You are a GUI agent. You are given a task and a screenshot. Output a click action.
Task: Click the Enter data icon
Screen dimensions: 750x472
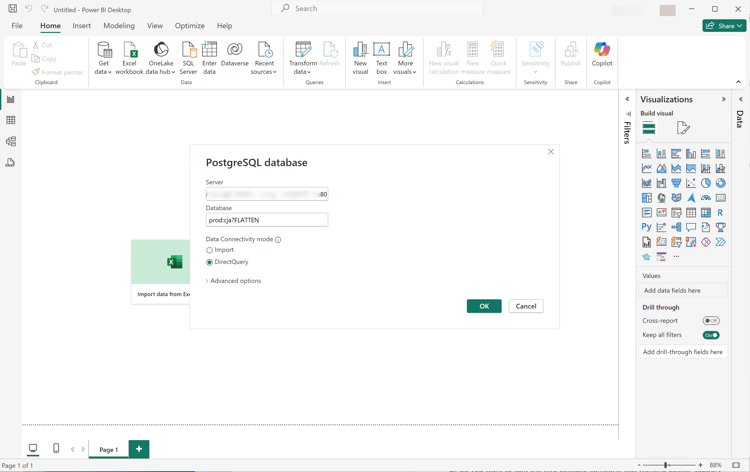[210, 58]
